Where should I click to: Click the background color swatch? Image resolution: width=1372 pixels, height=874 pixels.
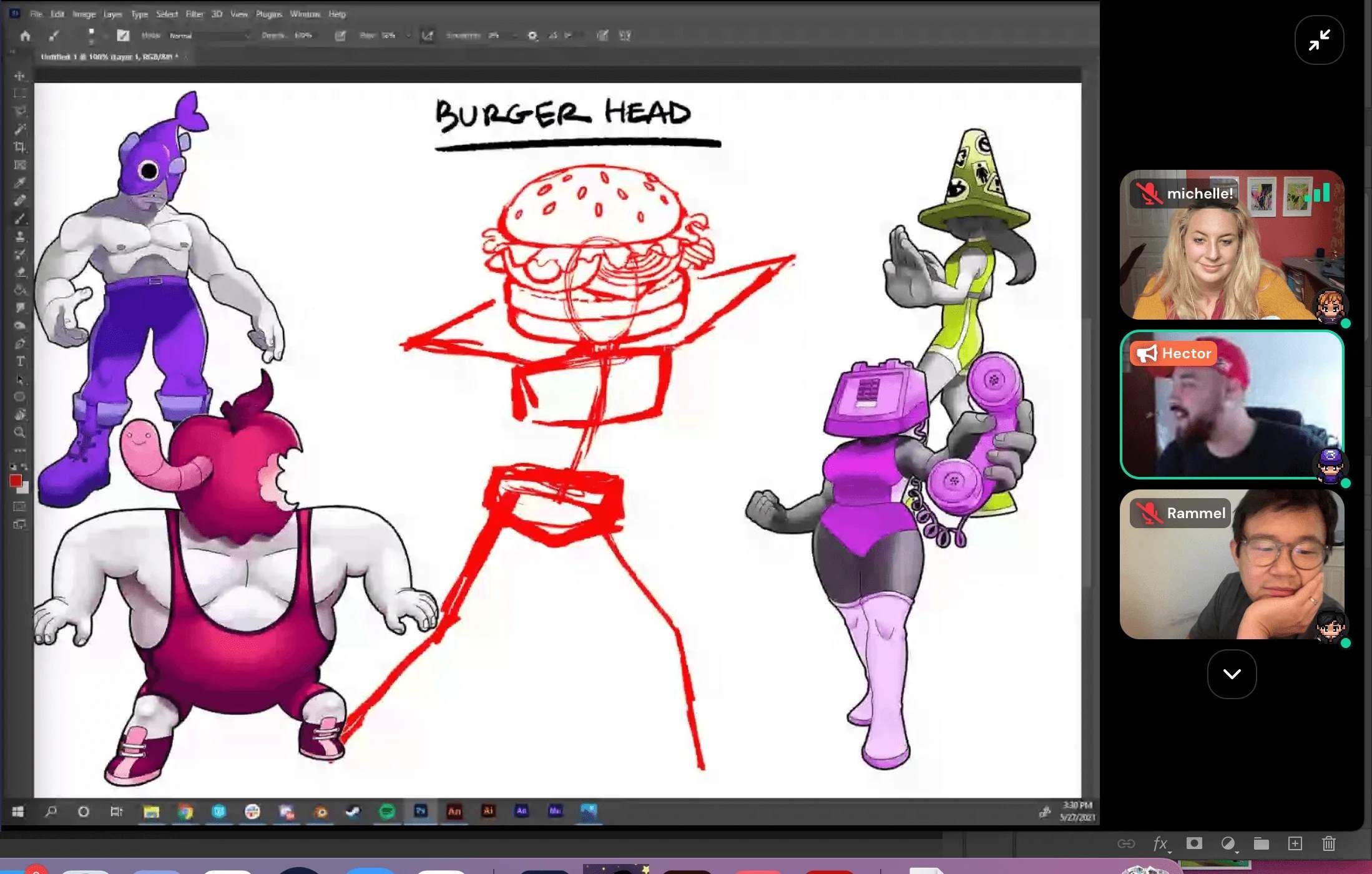tap(24, 489)
